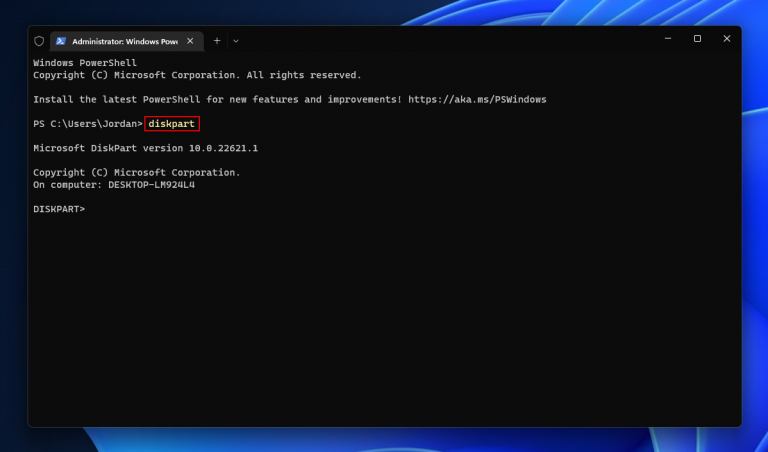Open a new terminal tab with plus
Screen dimensions: 768x452
click(216, 41)
